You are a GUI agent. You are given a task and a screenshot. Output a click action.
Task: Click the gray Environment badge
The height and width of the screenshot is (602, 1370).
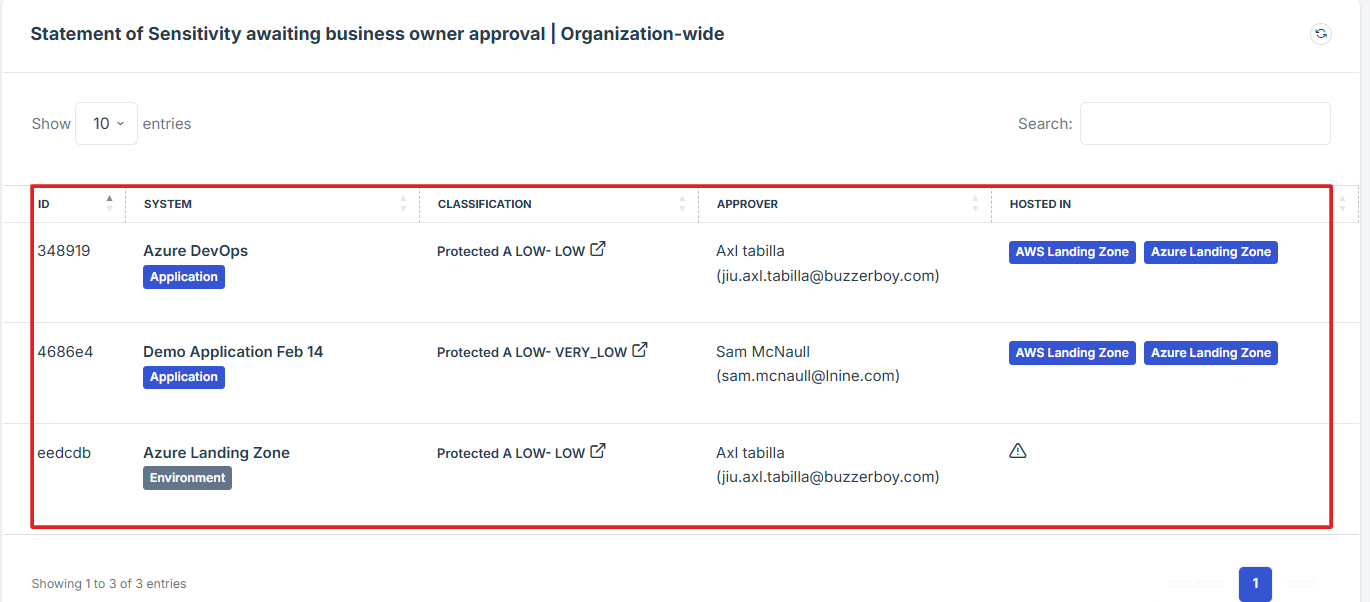tap(187, 478)
